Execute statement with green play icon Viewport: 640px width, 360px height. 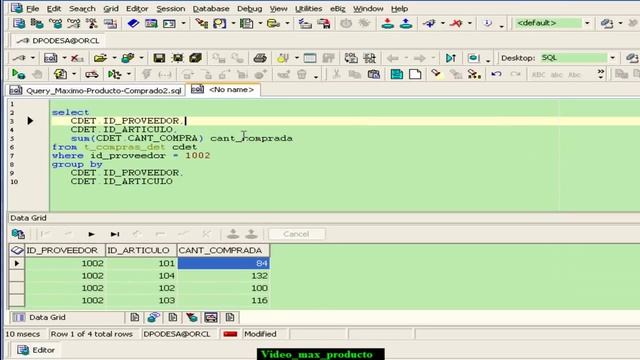pyautogui.click(x=18, y=74)
